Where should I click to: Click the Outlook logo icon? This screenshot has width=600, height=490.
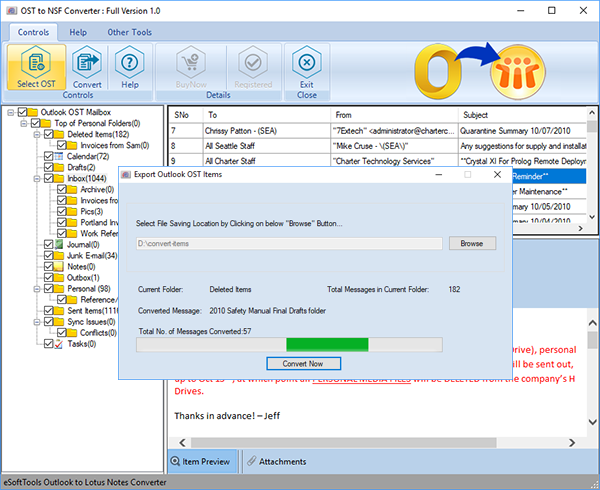point(438,72)
